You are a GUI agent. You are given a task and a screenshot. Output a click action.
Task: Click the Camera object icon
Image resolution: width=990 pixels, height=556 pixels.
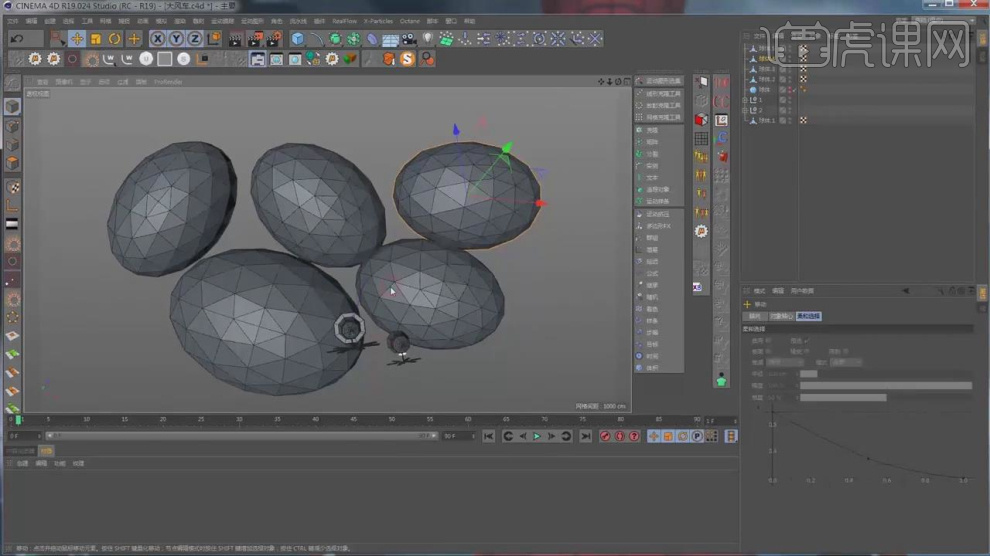tap(409, 39)
